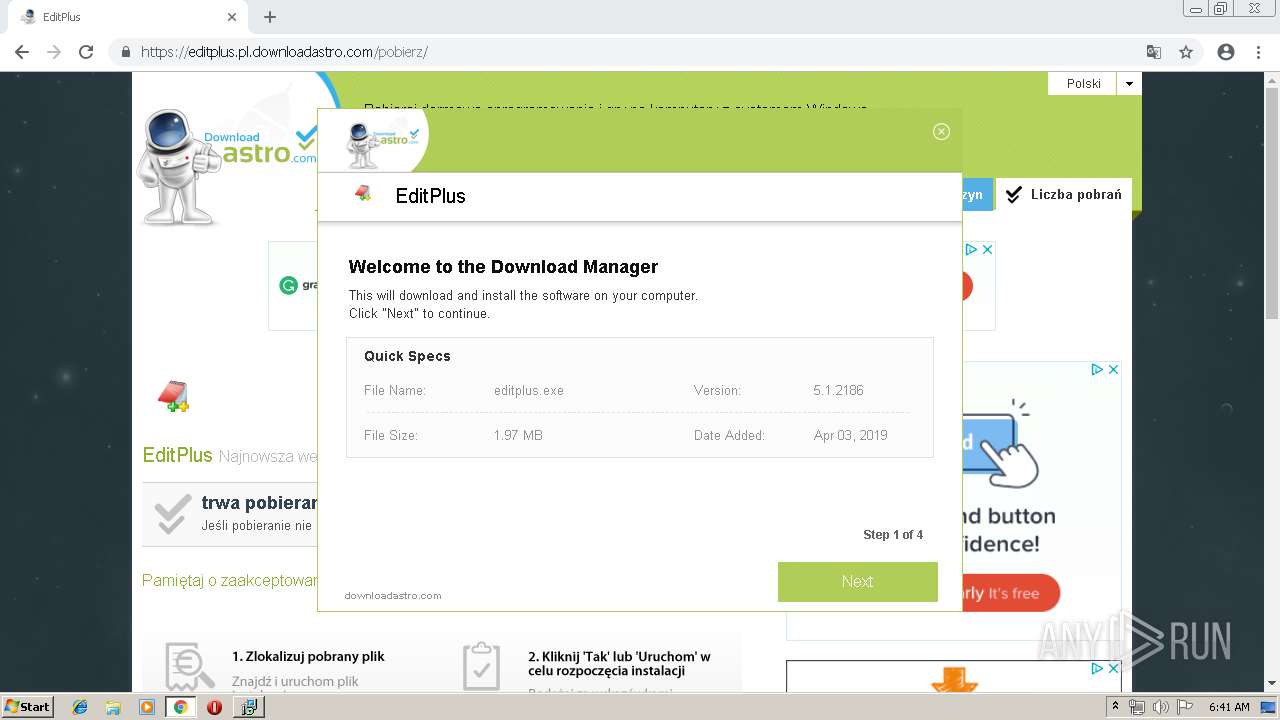
Task: Bookmark this page with star icon
Action: click(1186, 52)
